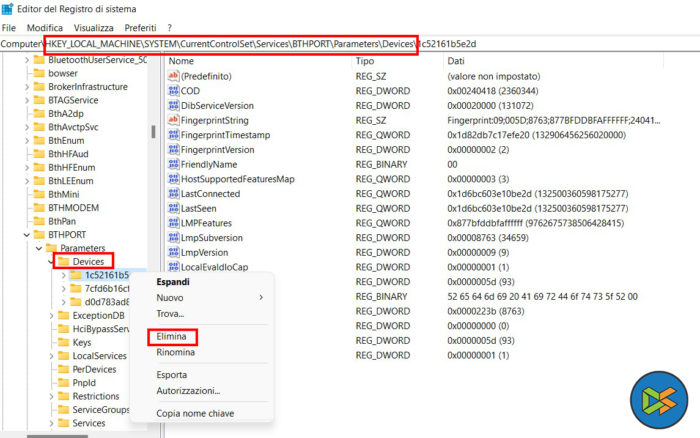
Task: Open the Visualizza menu
Action: pos(93,28)
